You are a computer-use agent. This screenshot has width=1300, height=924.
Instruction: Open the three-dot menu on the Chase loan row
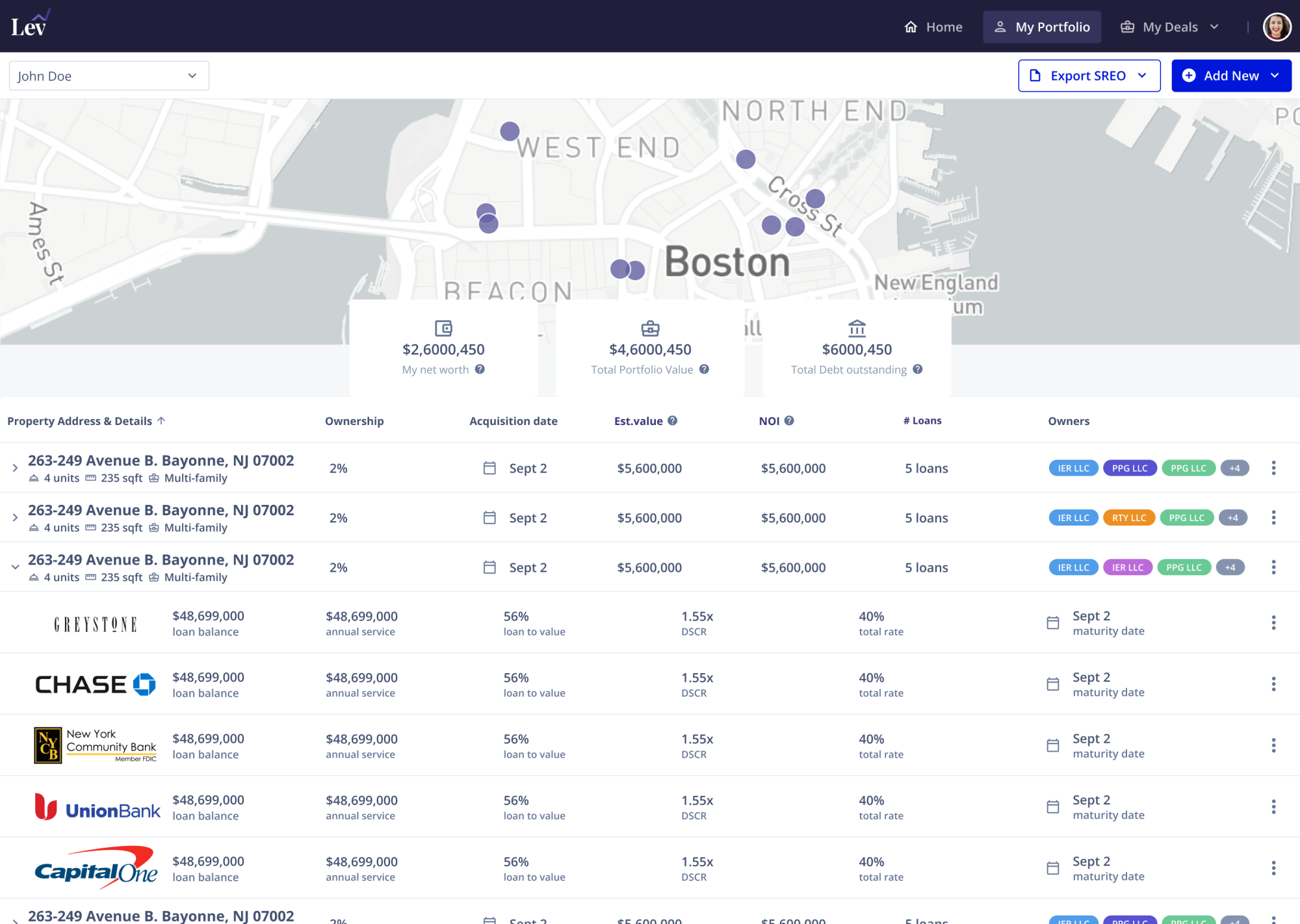[x=1273, y=684]
